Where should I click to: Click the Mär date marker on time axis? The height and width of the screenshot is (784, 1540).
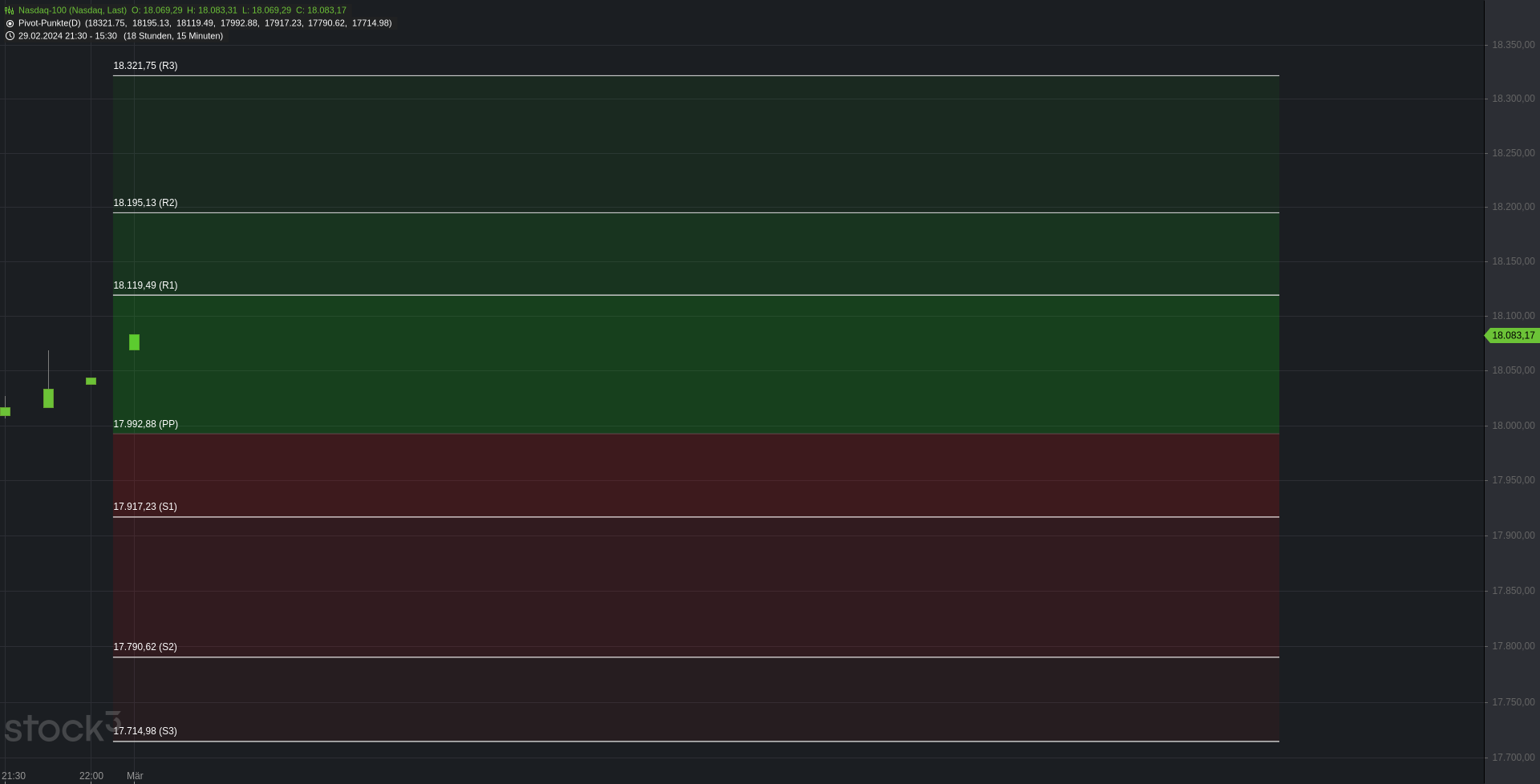coord(135,776)
